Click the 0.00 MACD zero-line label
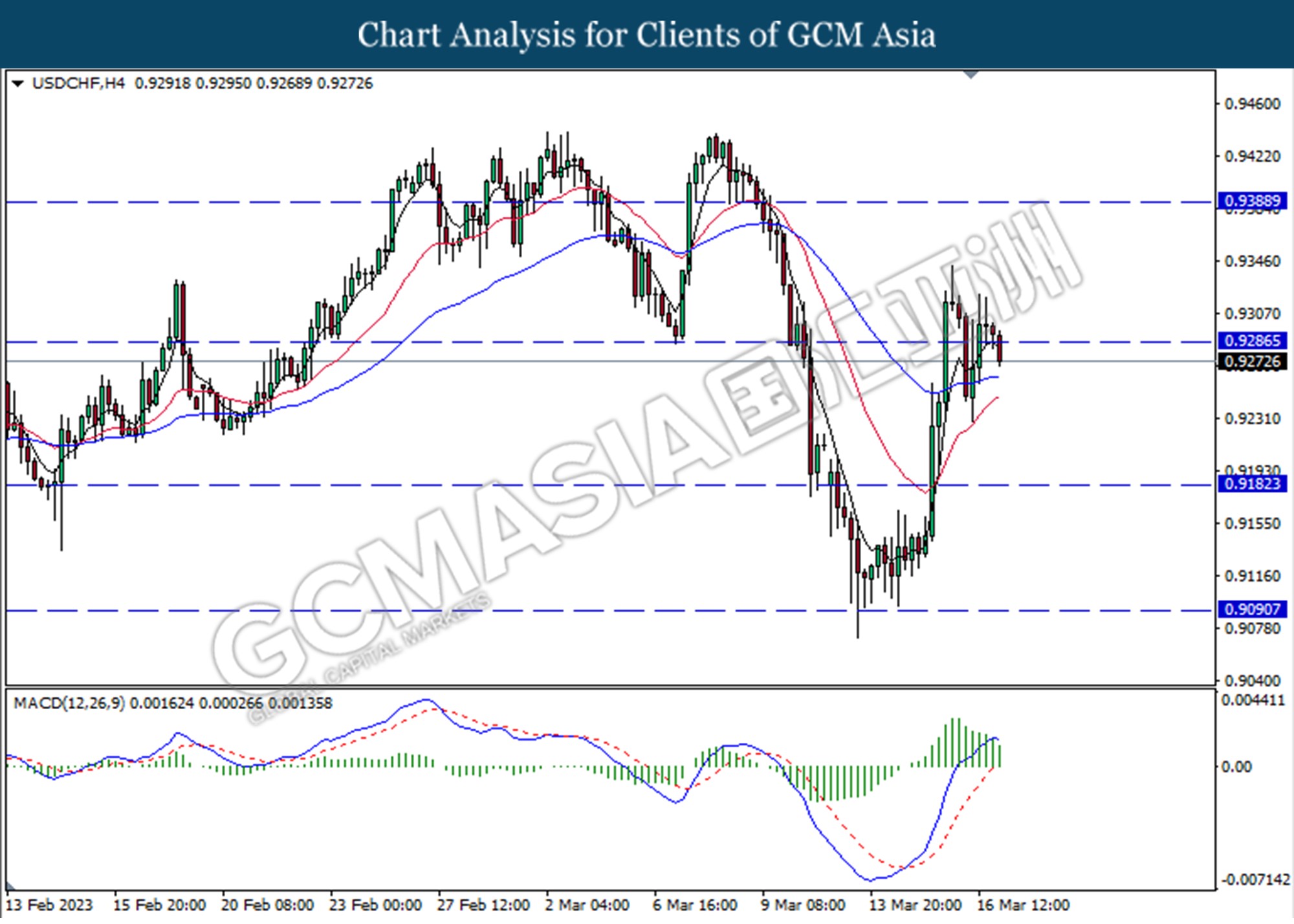 [1236, 767]
